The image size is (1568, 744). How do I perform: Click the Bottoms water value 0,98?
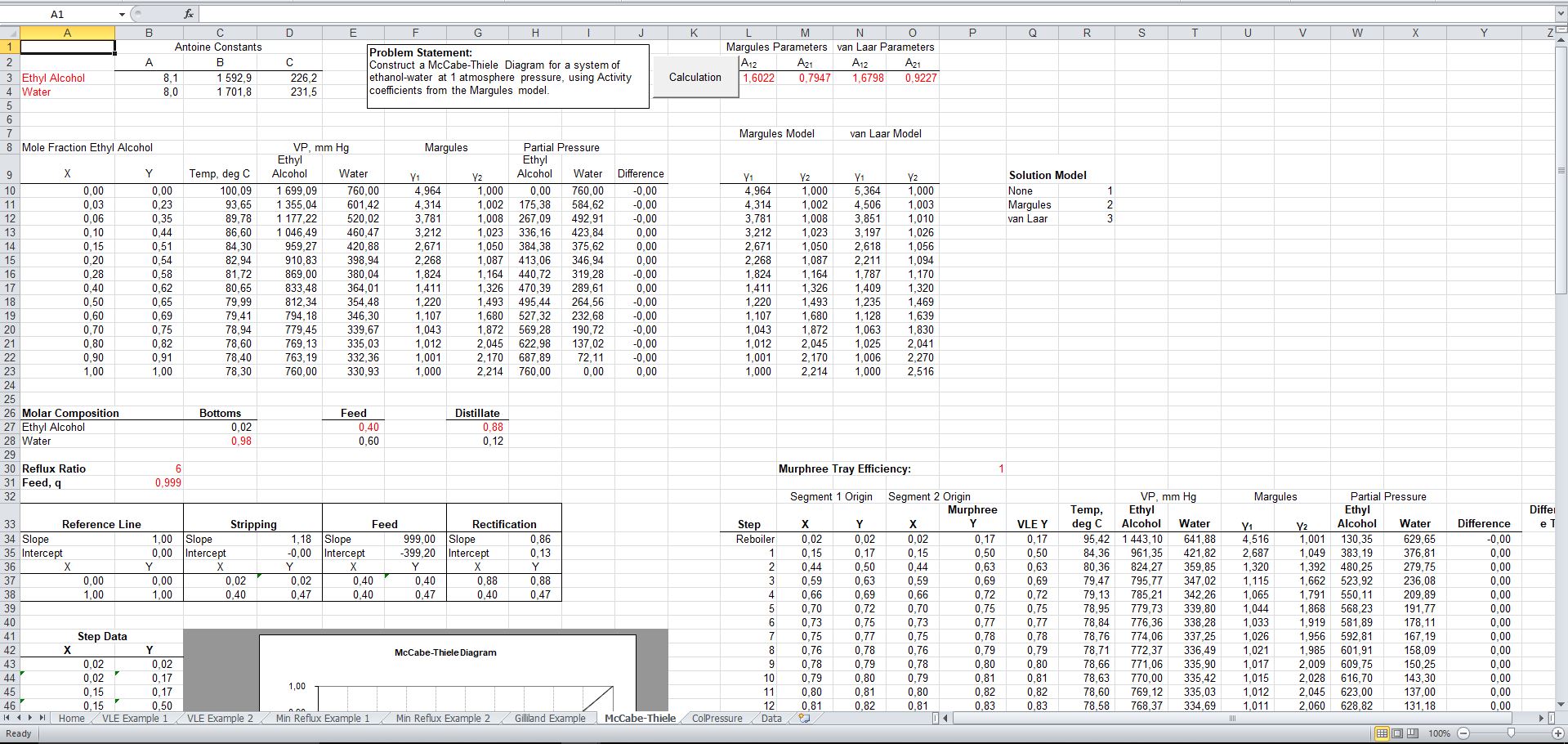241,441
